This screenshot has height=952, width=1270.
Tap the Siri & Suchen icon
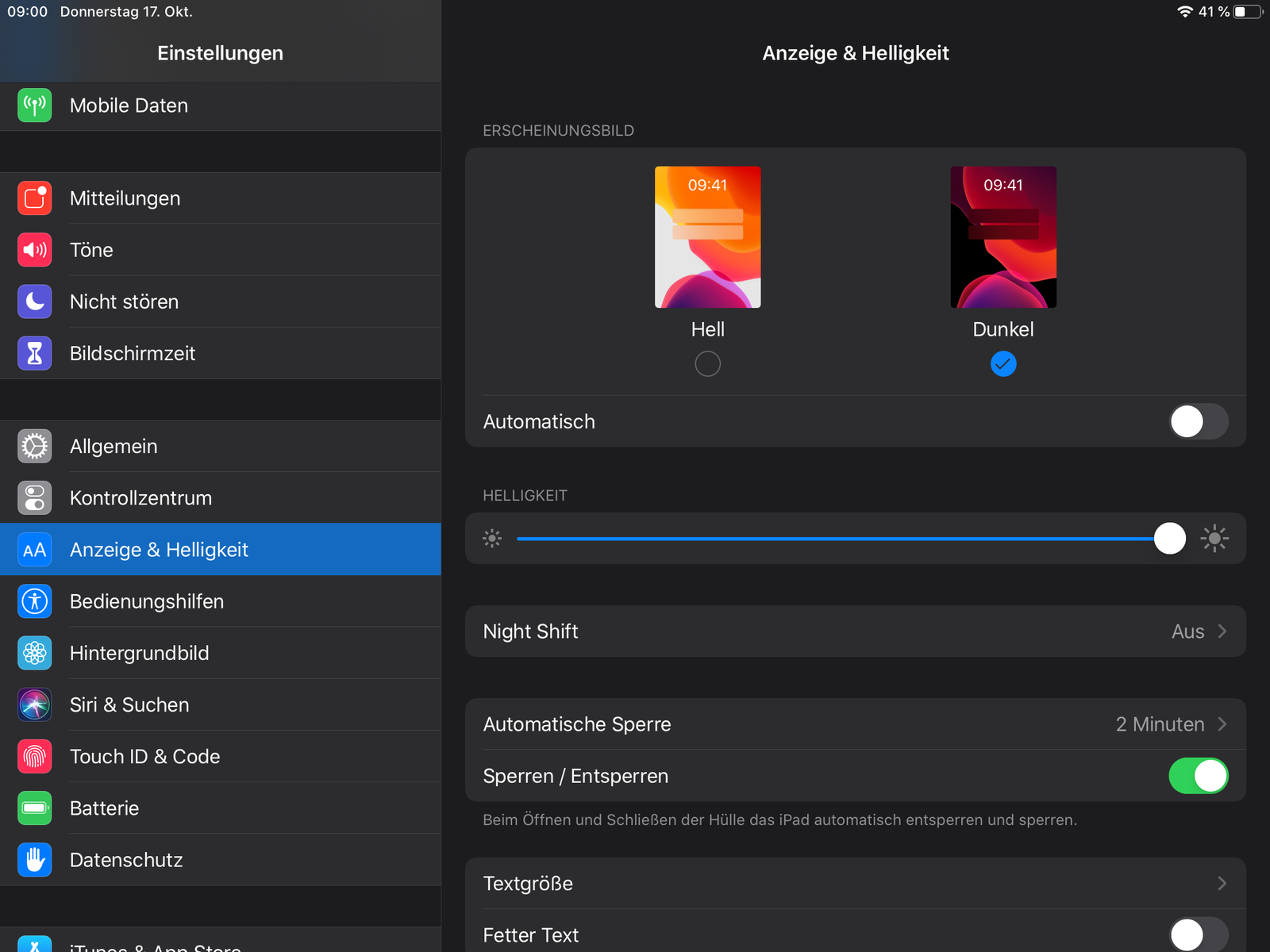(x=35, y=704)
